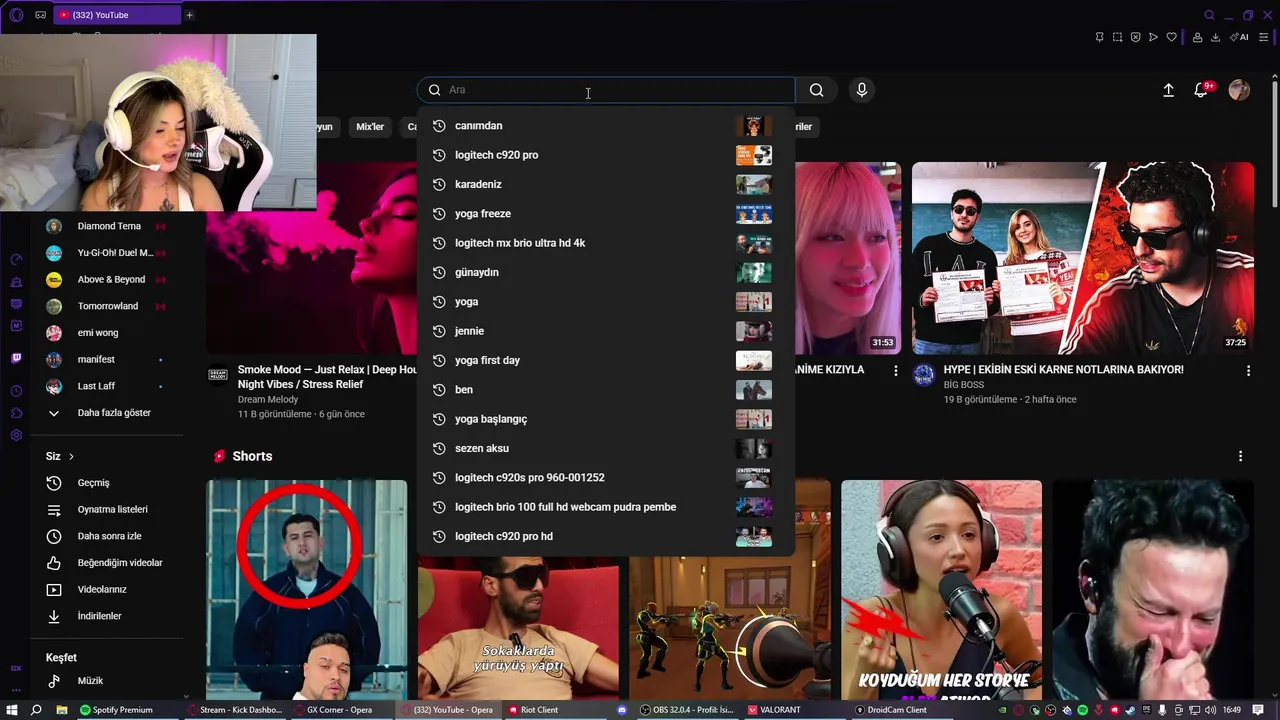Choose 'logitech c920 pro' suggestion
The width and height of the screenshot is (1280, 720).
click(x=605, y=155)
